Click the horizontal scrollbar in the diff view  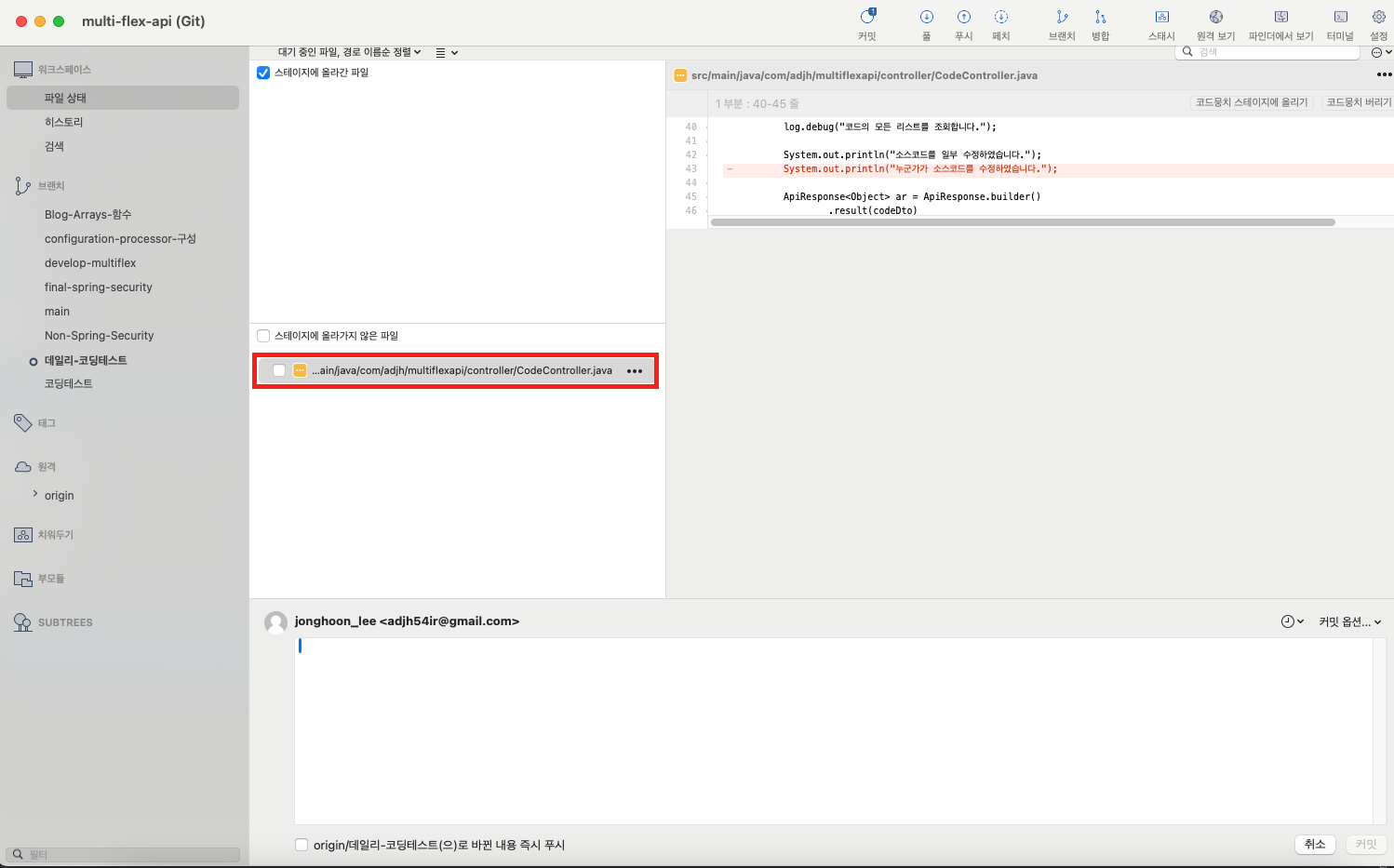click(x=1023, y=222)
